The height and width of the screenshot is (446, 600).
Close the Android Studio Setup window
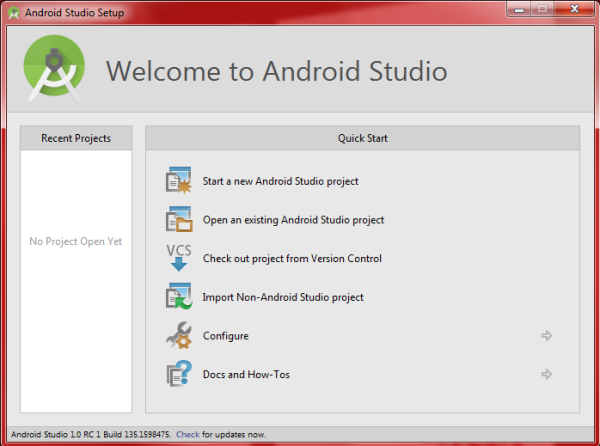pyautogui.click(x=574, y=9)
